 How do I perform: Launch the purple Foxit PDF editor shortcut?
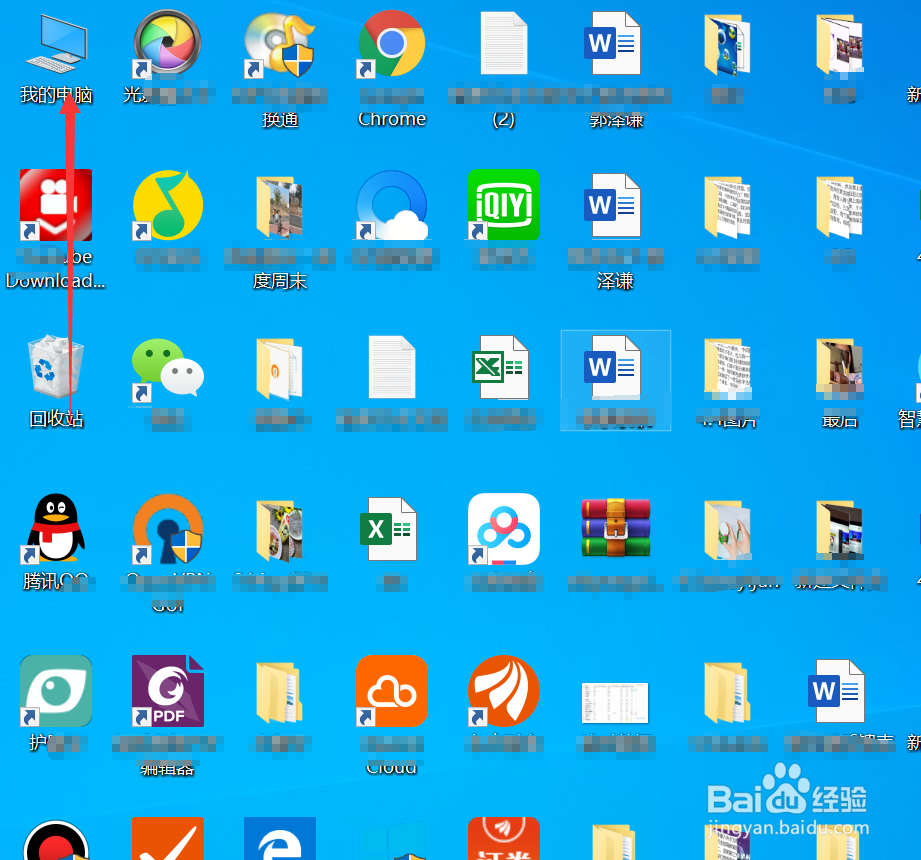point(167,691)
